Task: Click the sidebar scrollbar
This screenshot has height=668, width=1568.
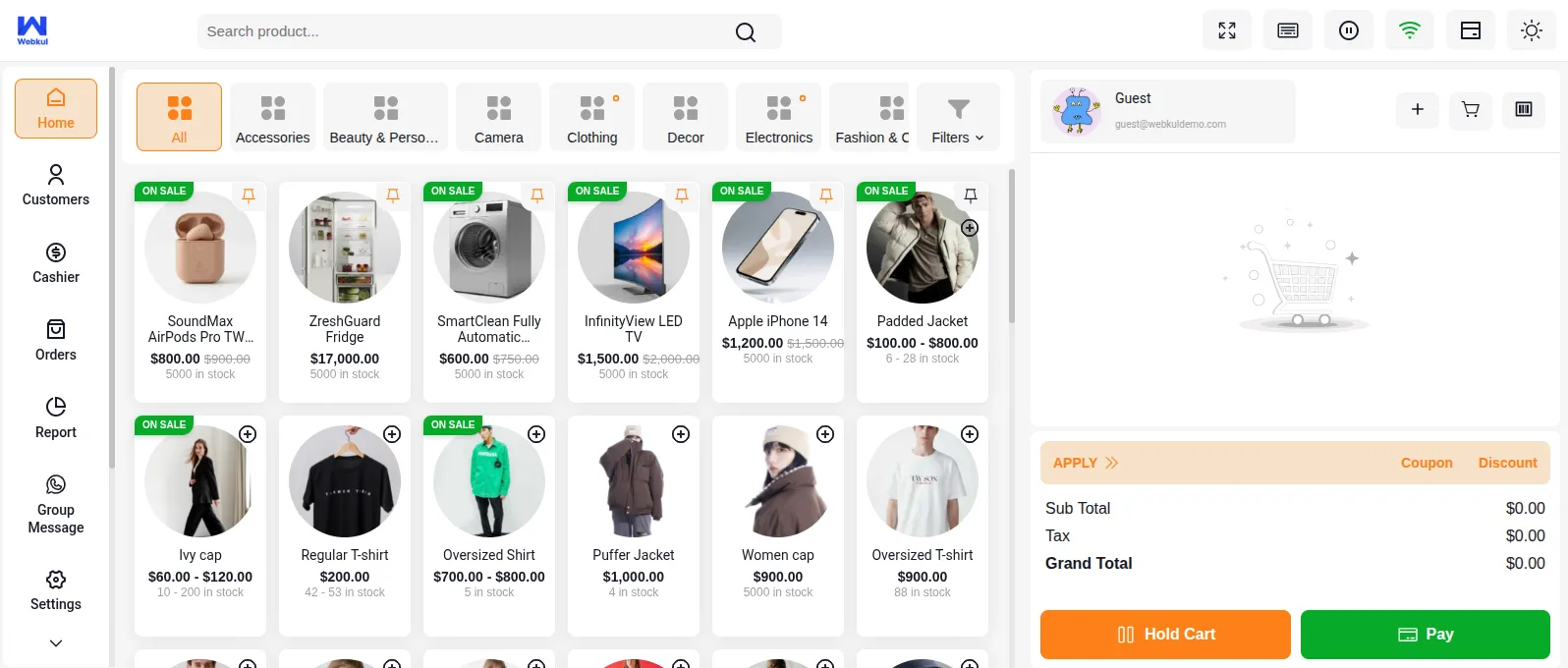Action: (x=112, y=267)
